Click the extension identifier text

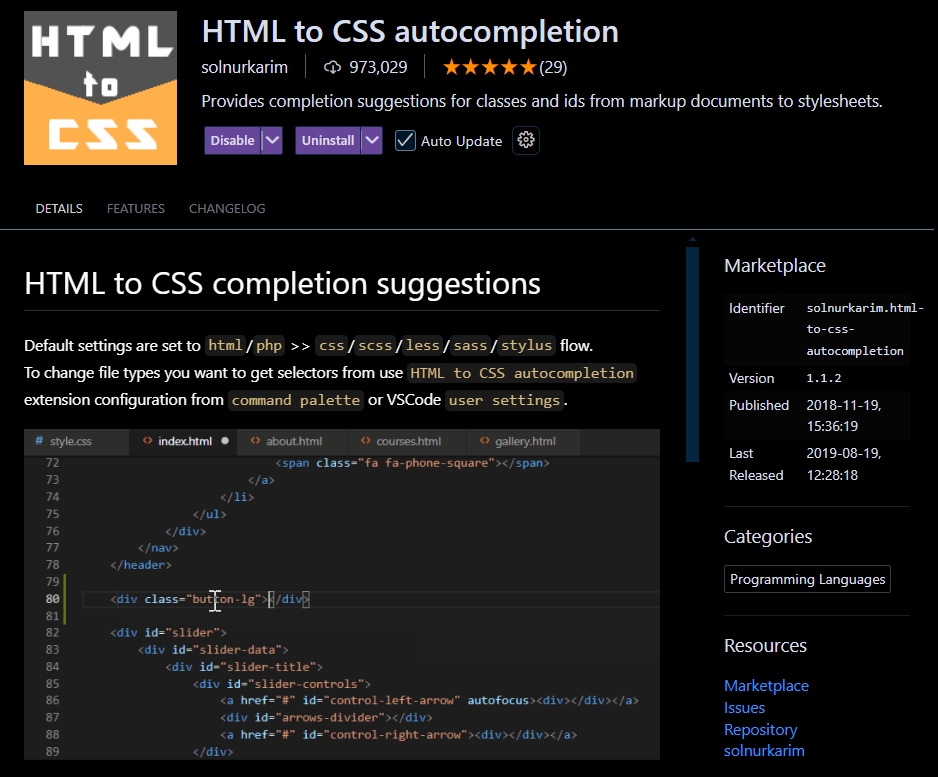click(x=864, y=330)
